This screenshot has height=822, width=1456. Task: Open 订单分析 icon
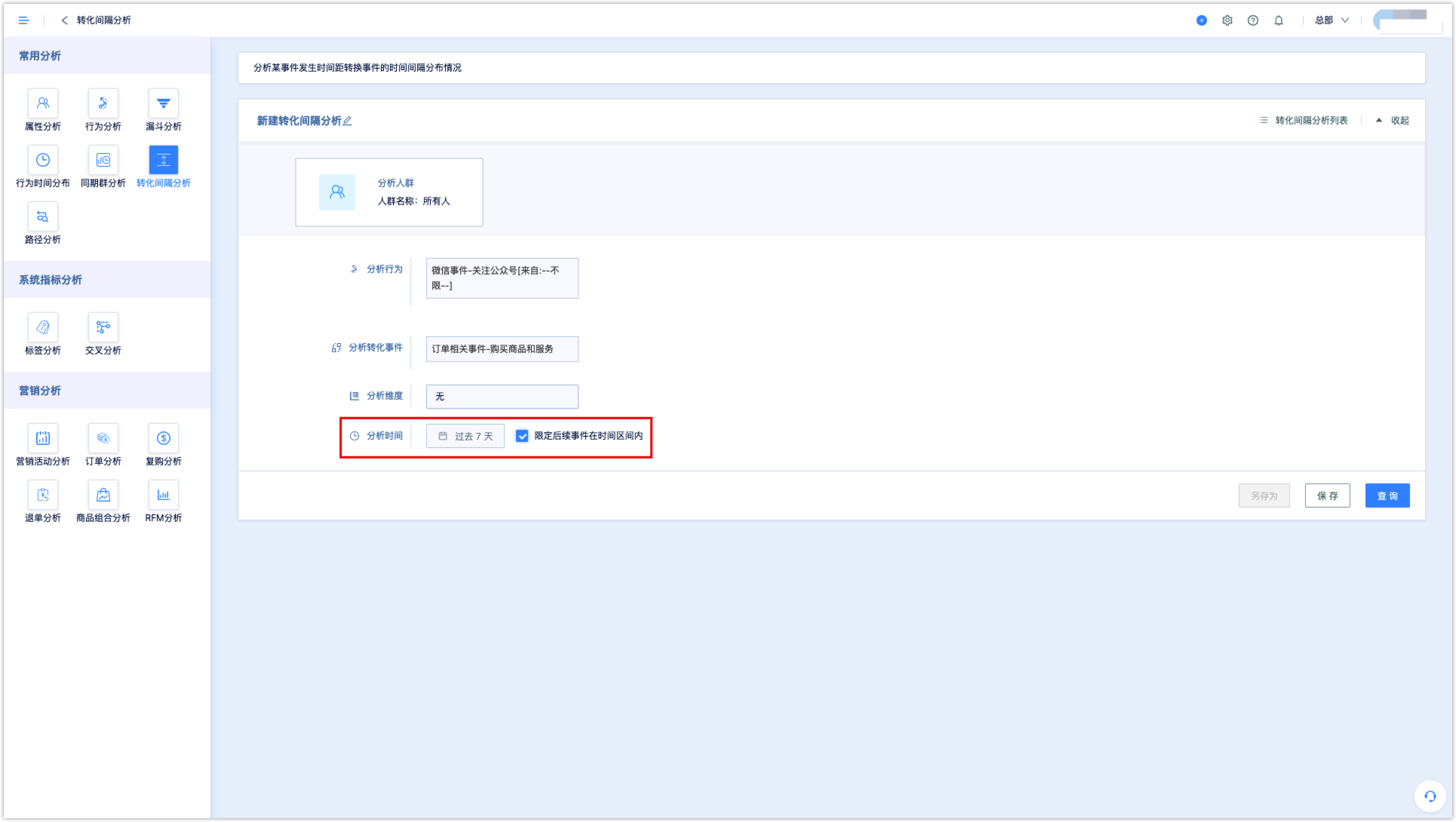(103, 438)
